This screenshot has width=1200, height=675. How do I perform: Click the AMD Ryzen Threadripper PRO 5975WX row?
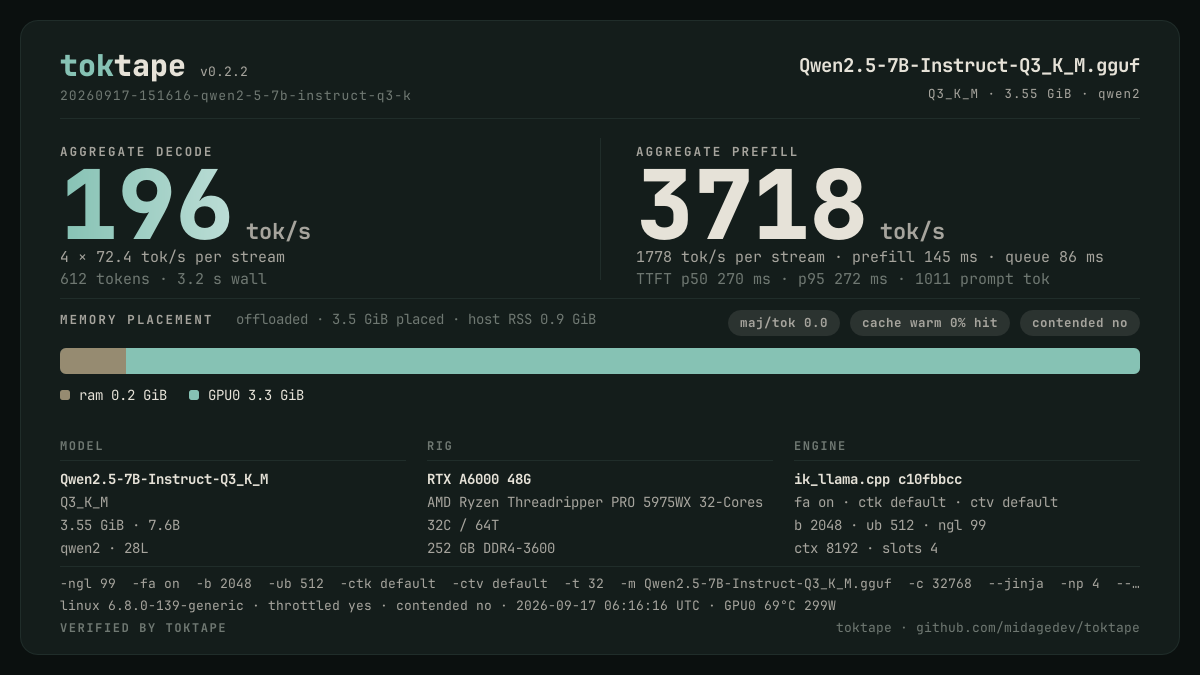coord(595,502)
